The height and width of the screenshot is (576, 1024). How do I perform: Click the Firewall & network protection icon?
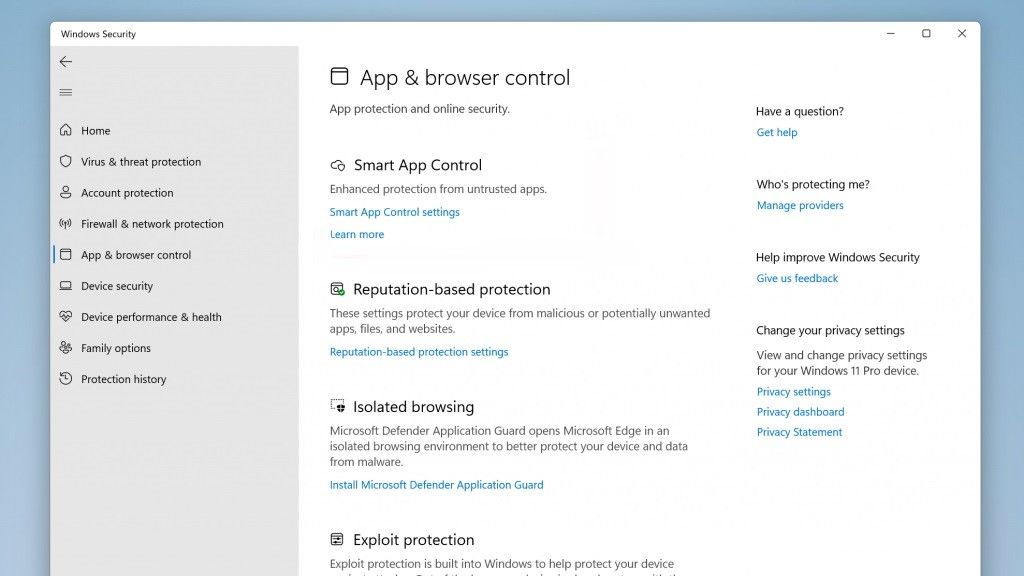click(66, 224)
